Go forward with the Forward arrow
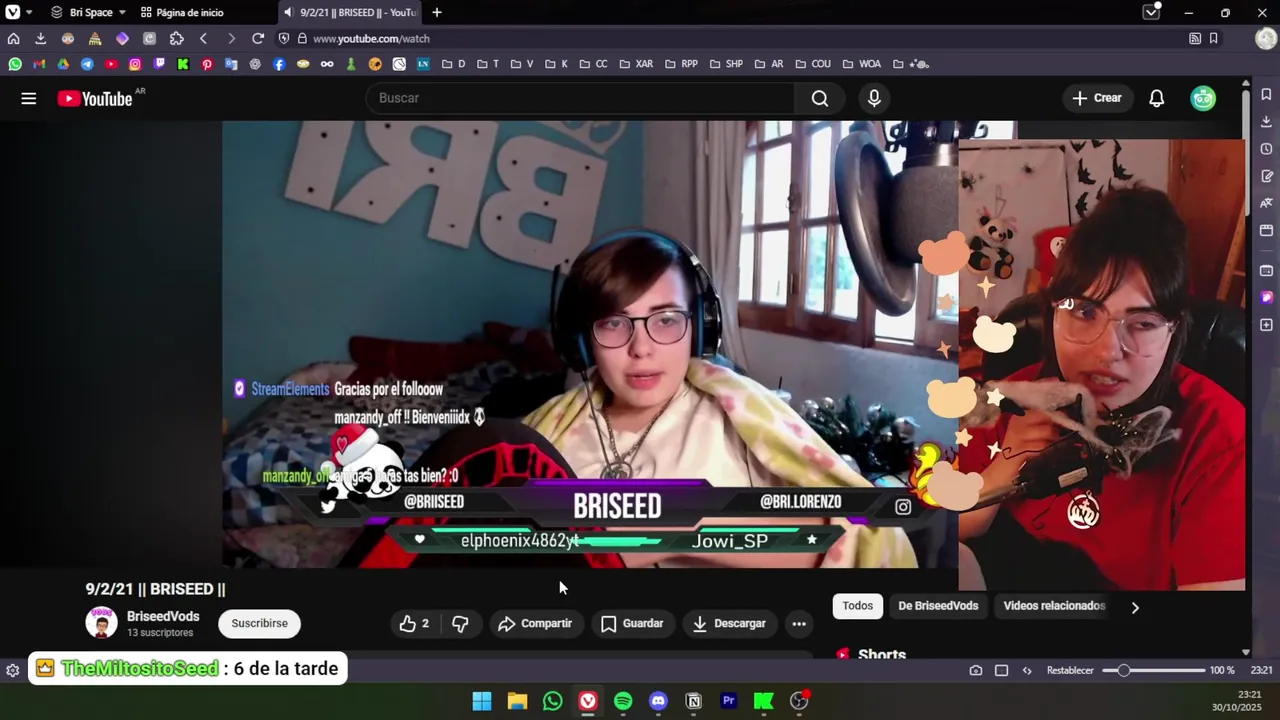This screenshot has height=720, width=1280. [x=231, y=38]
